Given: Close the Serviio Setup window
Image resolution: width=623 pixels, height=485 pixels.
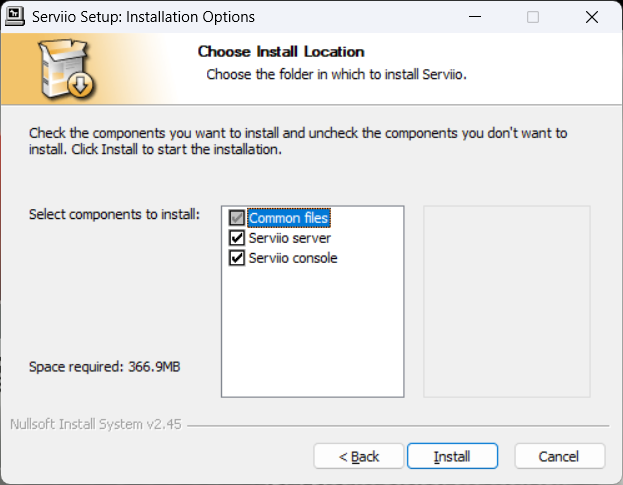Looking at the screenshot, I should point(592,17).
